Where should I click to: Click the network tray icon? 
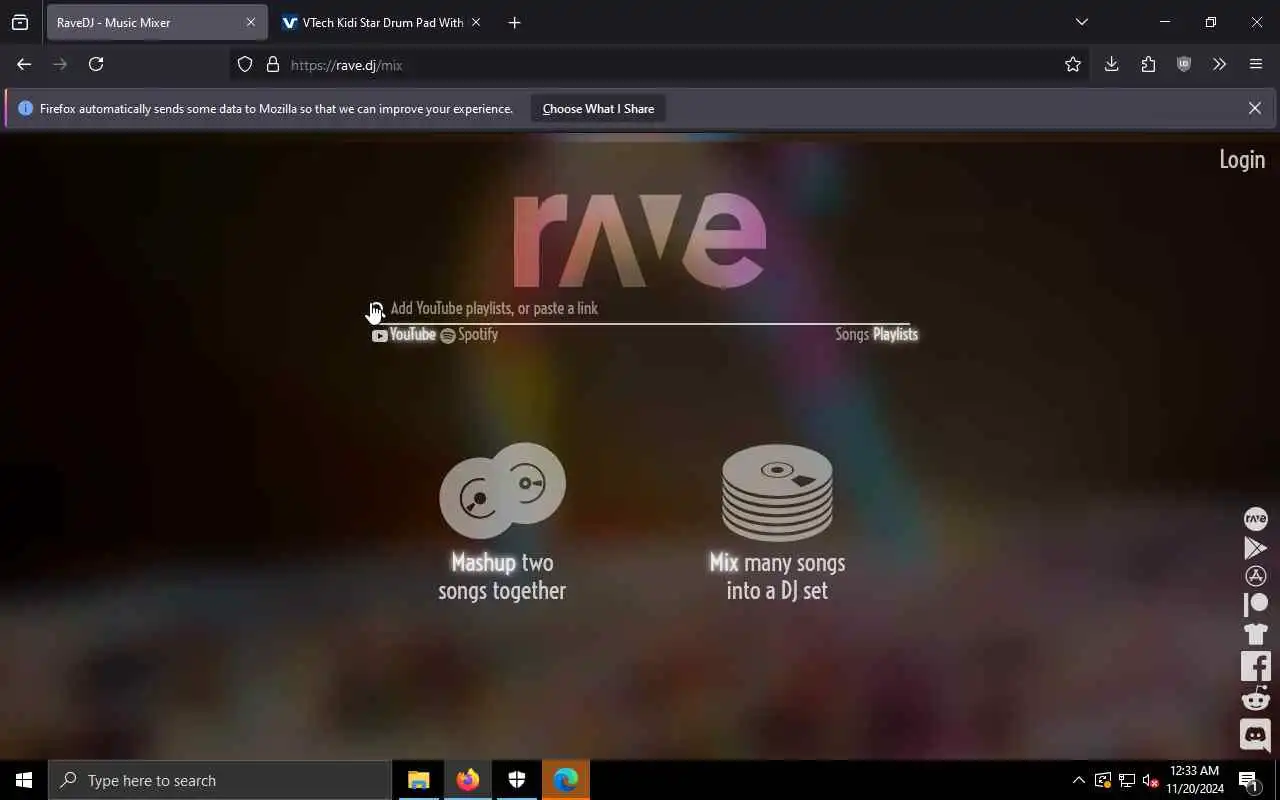[1127, 780]
